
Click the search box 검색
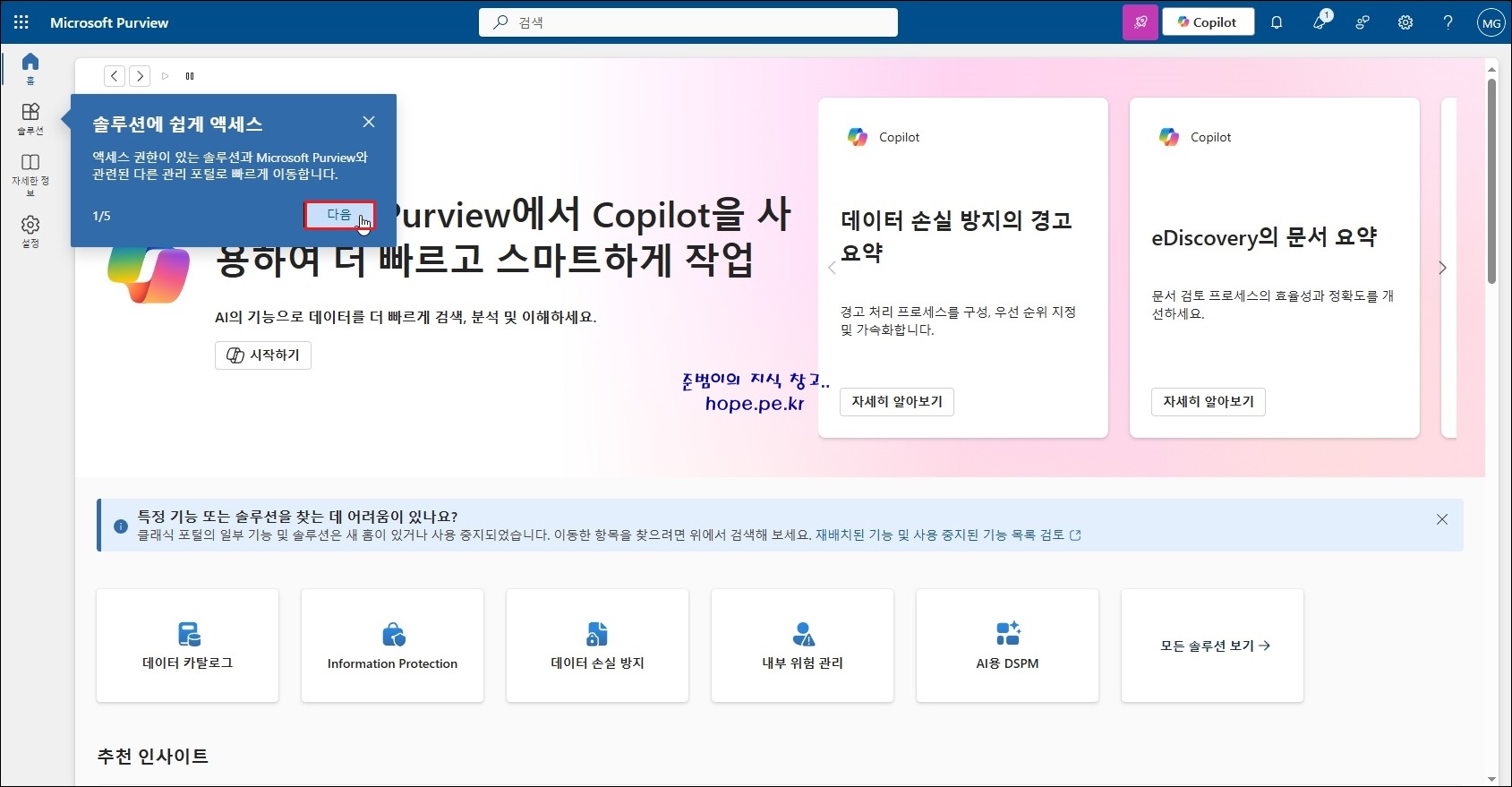(x=688, y=22)
